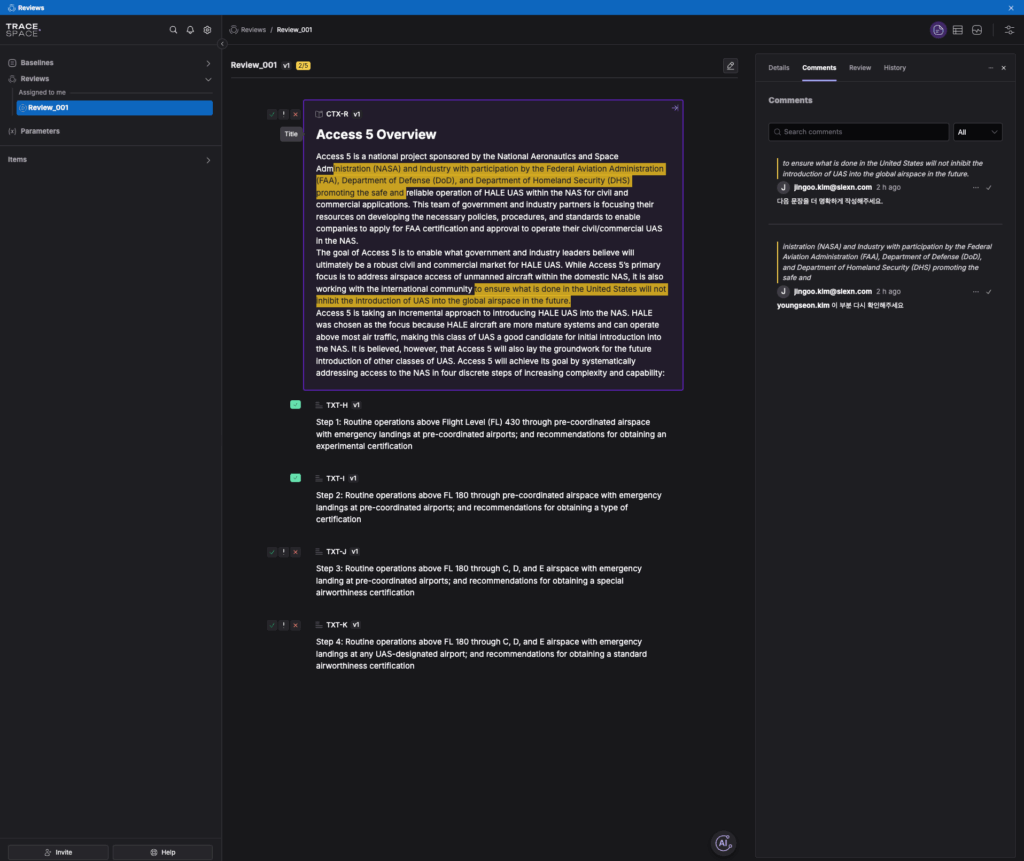The height and width of the screenshot is (861, 1024).
Task: Open the filter sliders icon at top right
Action: tap(1009, 30)
